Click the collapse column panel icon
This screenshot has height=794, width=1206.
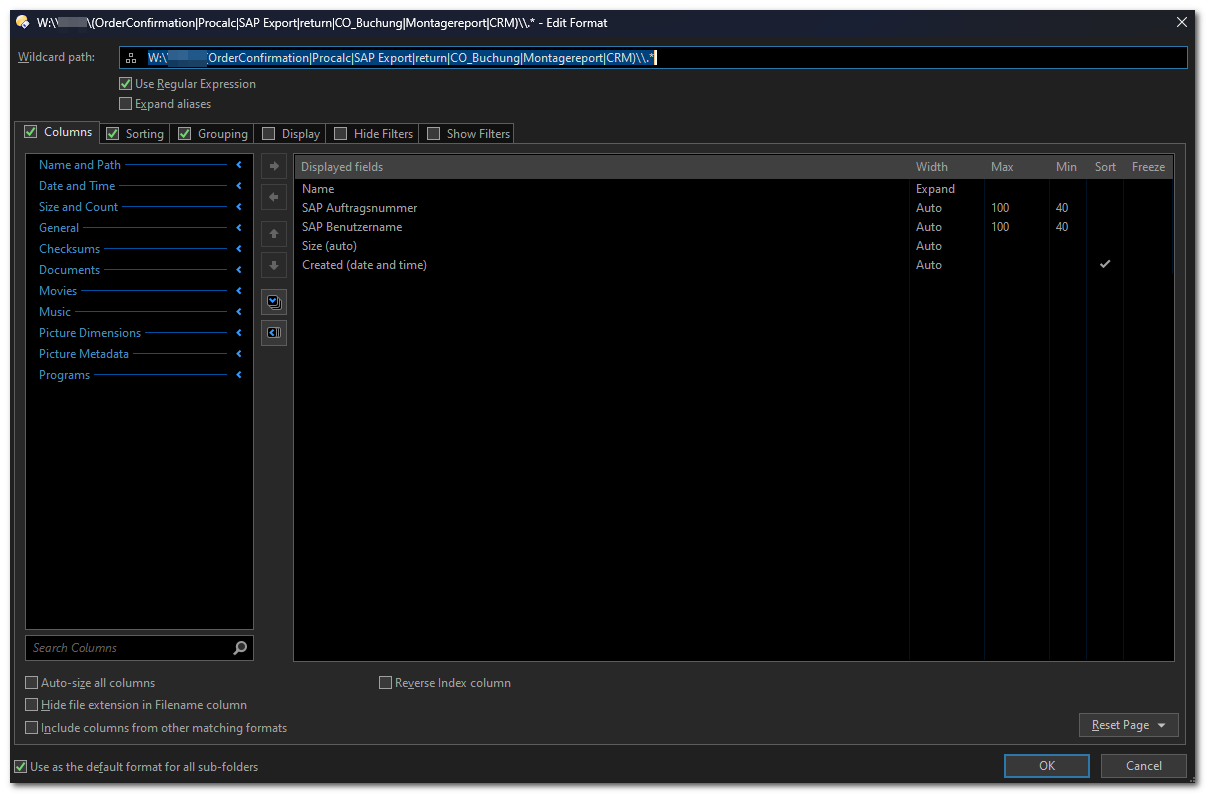274,333
